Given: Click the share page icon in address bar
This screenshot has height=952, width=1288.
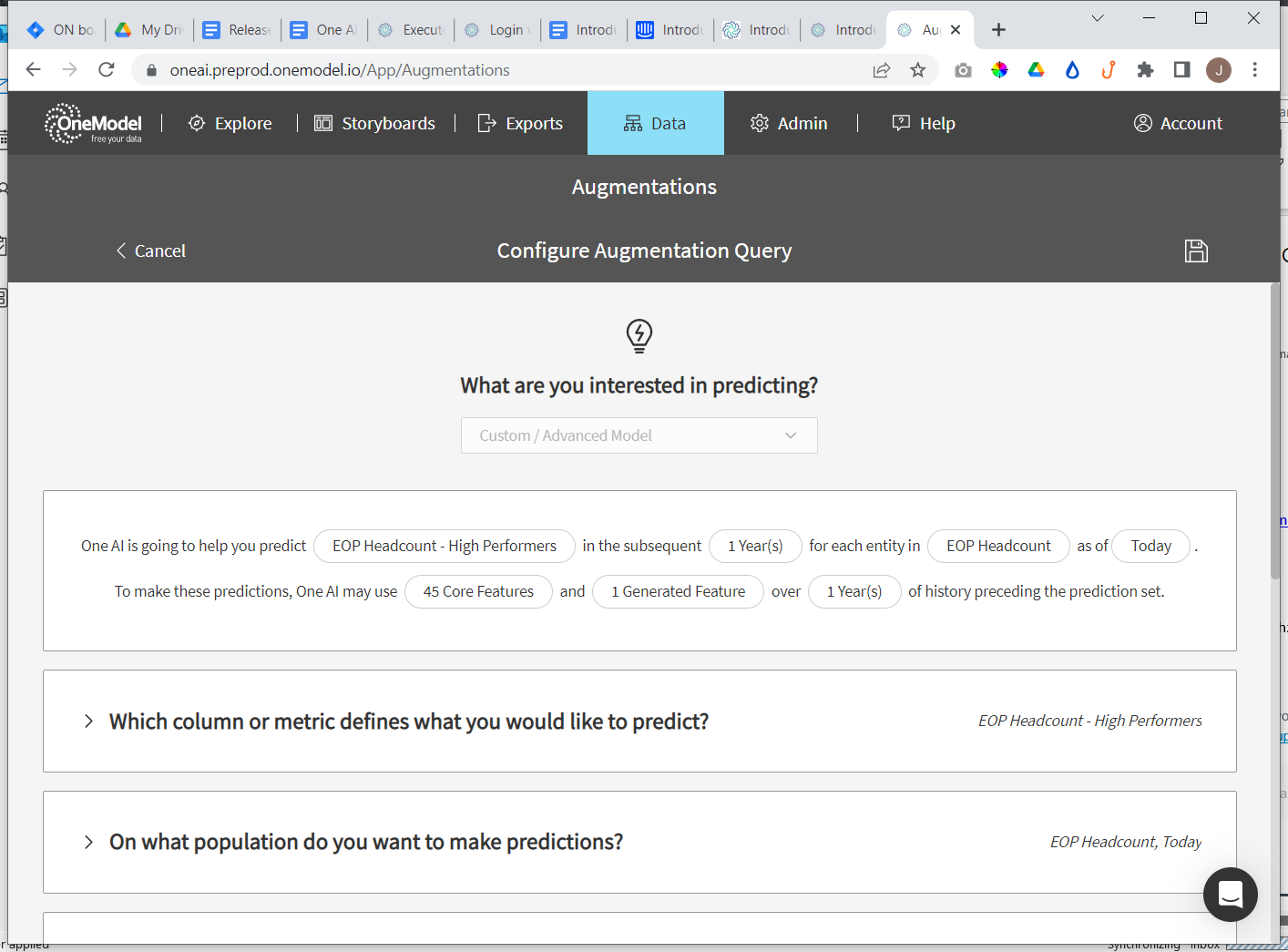Looking at the screenshot, I should pyautogui.click(x=881, y=70).
